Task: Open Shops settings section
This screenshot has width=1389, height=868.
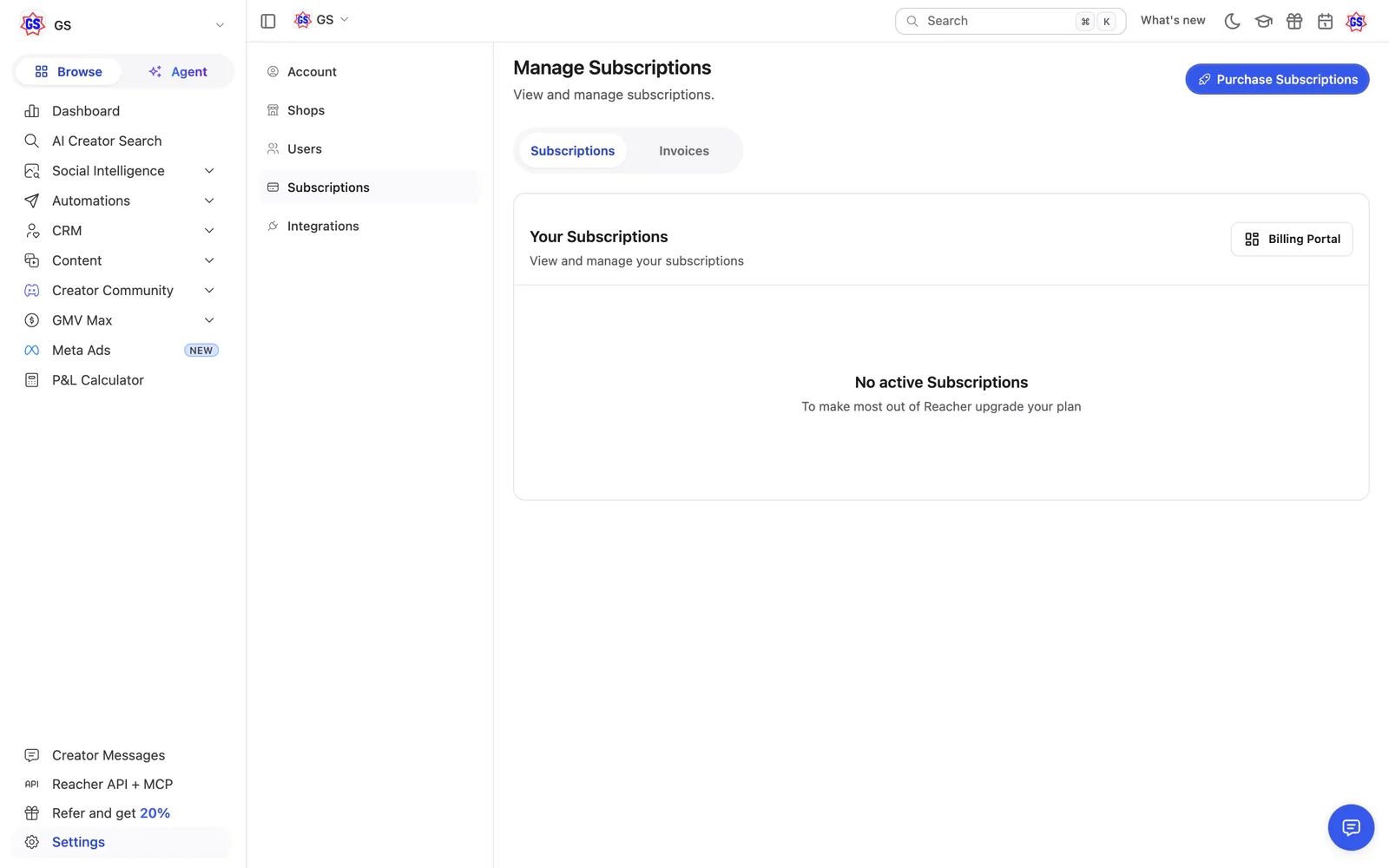Action: [x=370, y=110]
